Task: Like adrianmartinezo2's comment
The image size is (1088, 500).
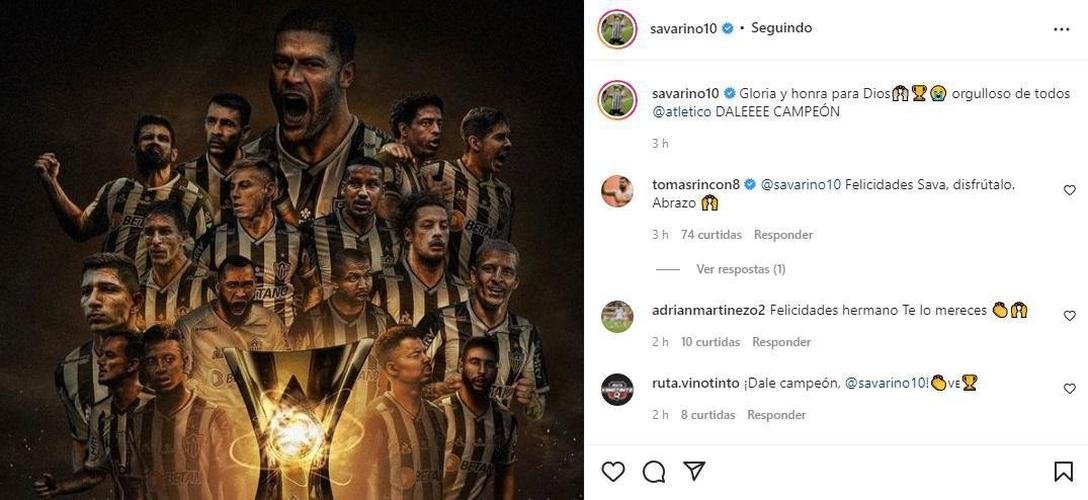Action: [1069, 316]
